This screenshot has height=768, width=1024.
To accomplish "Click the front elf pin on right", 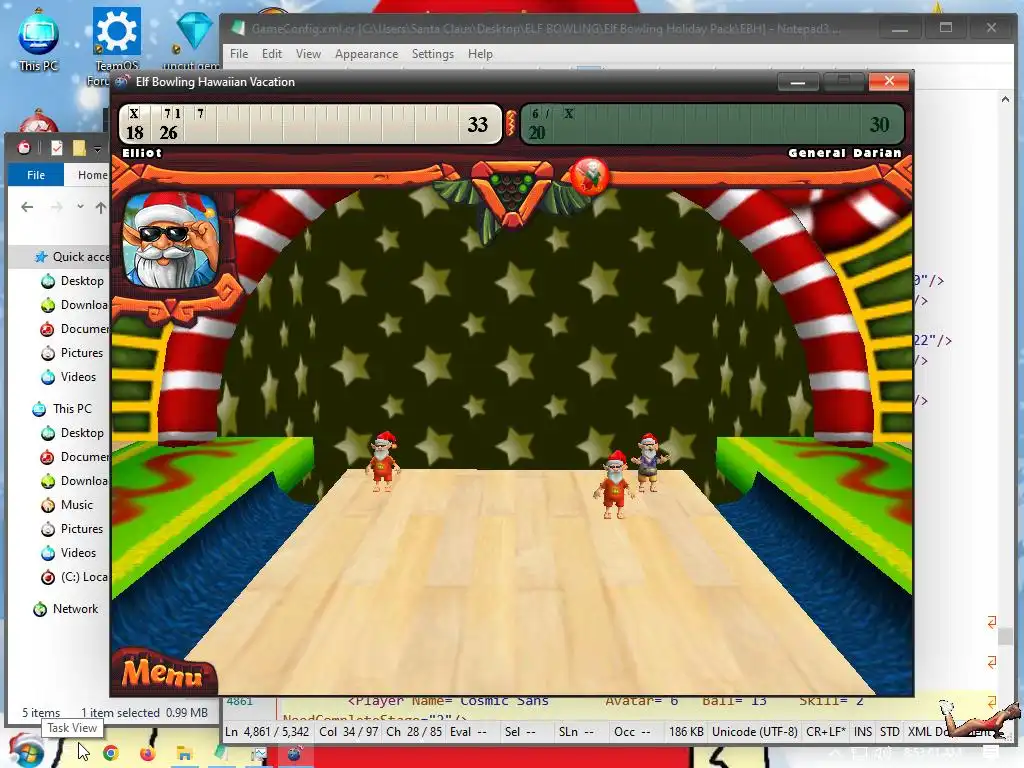I will (614, 485).
